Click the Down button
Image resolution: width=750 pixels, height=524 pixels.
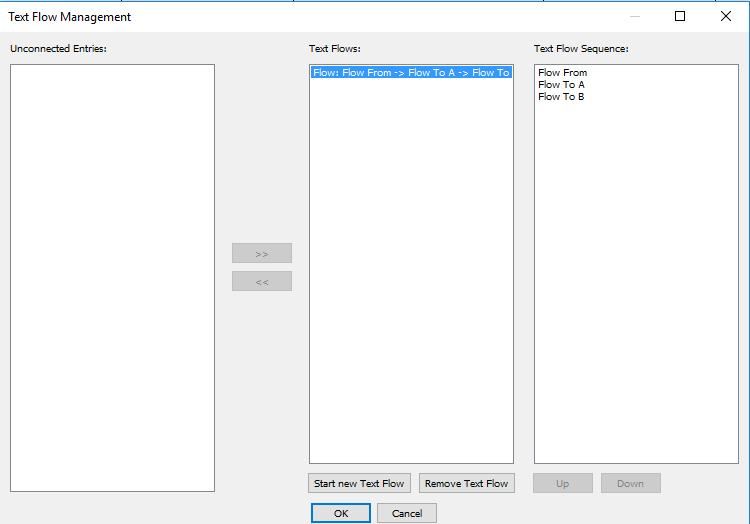630,483
